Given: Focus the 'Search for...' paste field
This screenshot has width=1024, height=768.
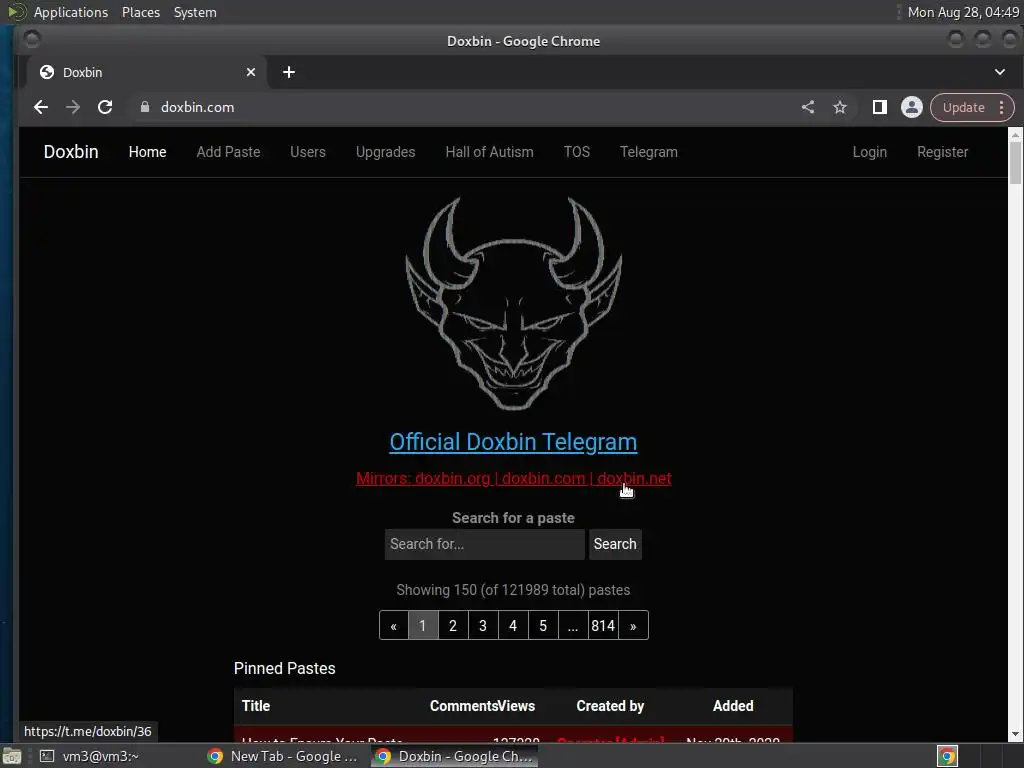Looking at the screenshot, I should tap(485, 544).
